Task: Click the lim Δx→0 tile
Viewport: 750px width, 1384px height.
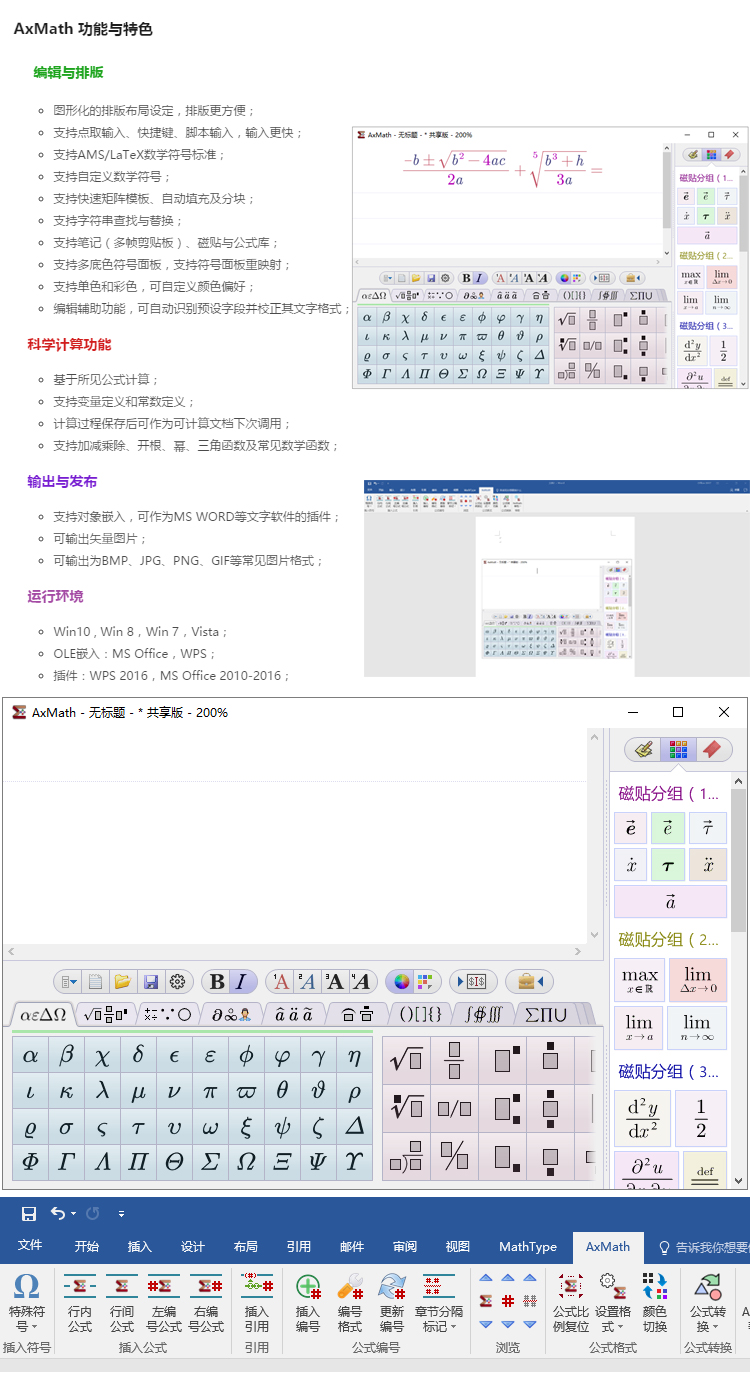Action: click(698, 979)
